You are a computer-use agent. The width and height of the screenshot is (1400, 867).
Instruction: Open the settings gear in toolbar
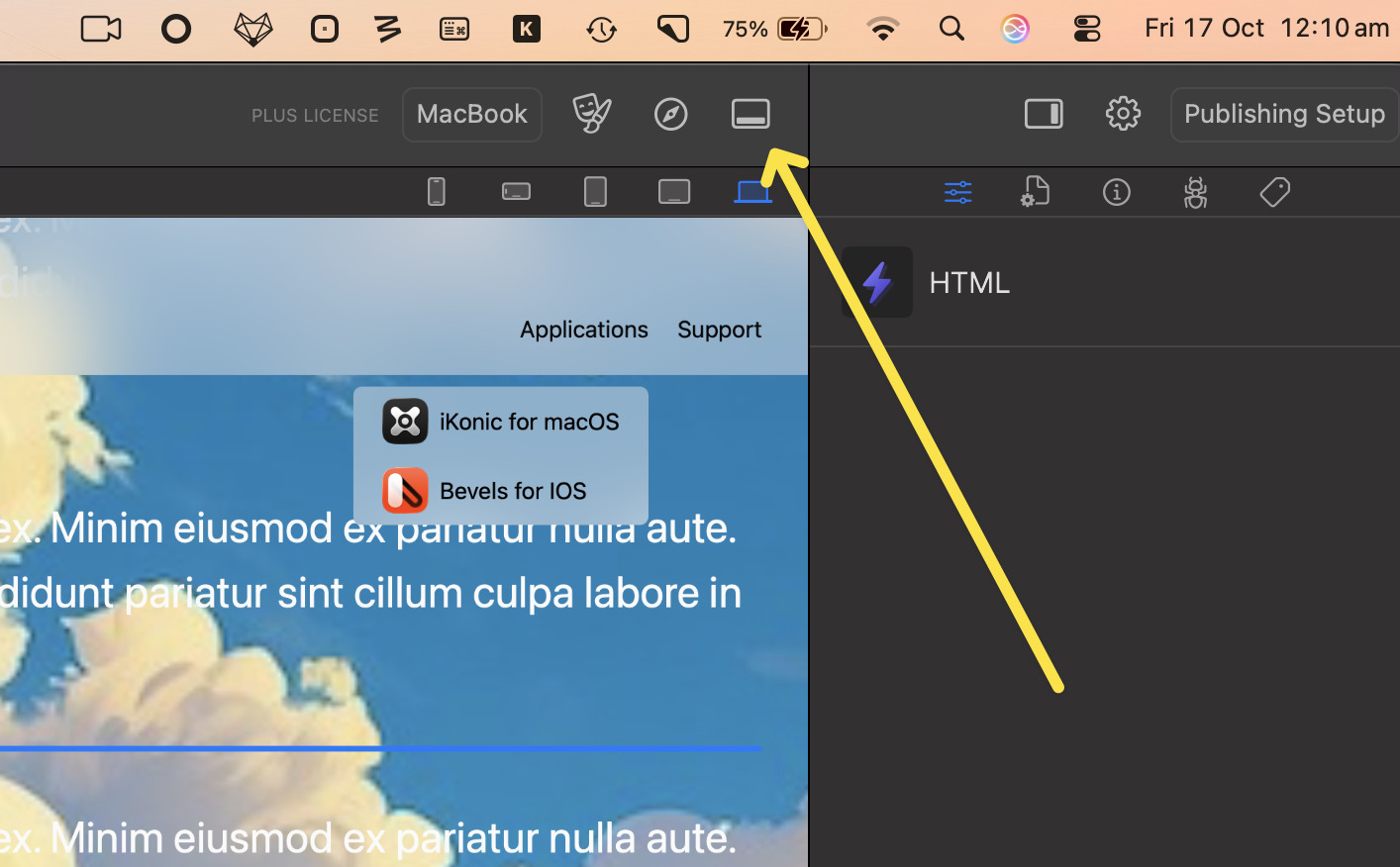click(1123, 114)
